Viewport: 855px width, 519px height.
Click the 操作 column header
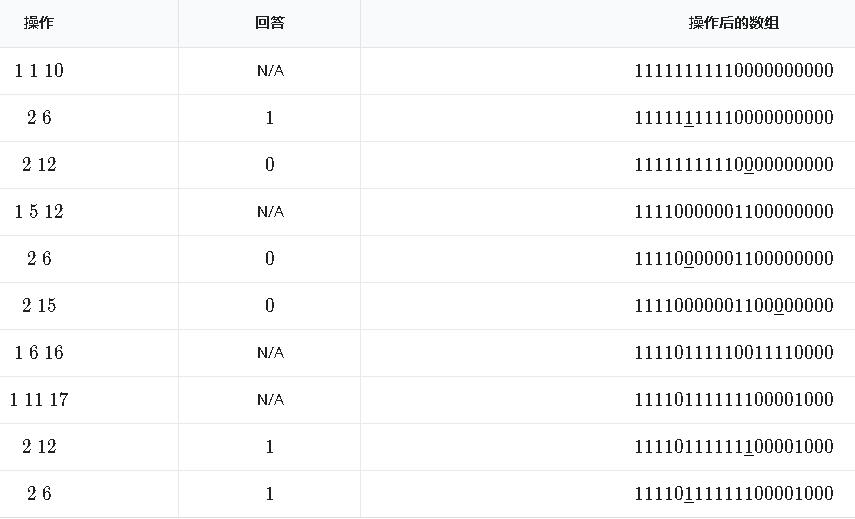point(39,23)
